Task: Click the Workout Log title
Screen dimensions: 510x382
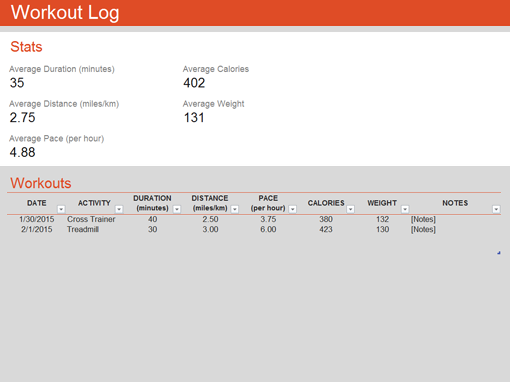Action: coord(65,13)
